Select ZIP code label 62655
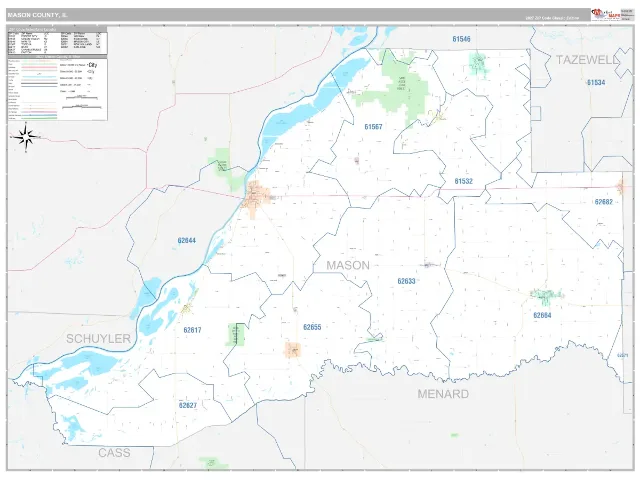 [312, 327]
